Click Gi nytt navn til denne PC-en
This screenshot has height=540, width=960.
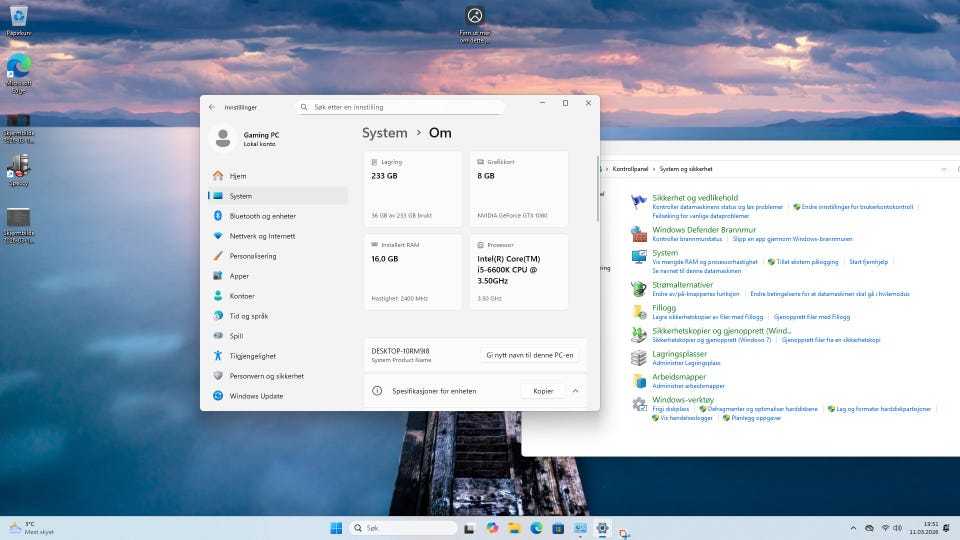(529, 355)
